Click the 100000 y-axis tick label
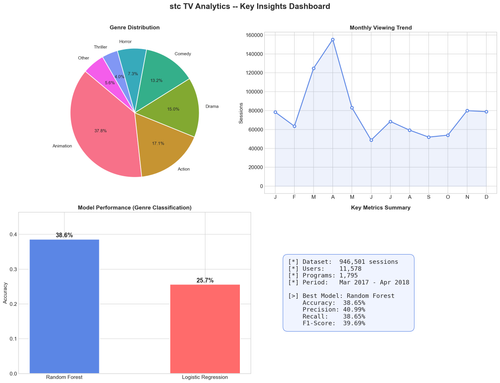 click(x=254, y=92)
